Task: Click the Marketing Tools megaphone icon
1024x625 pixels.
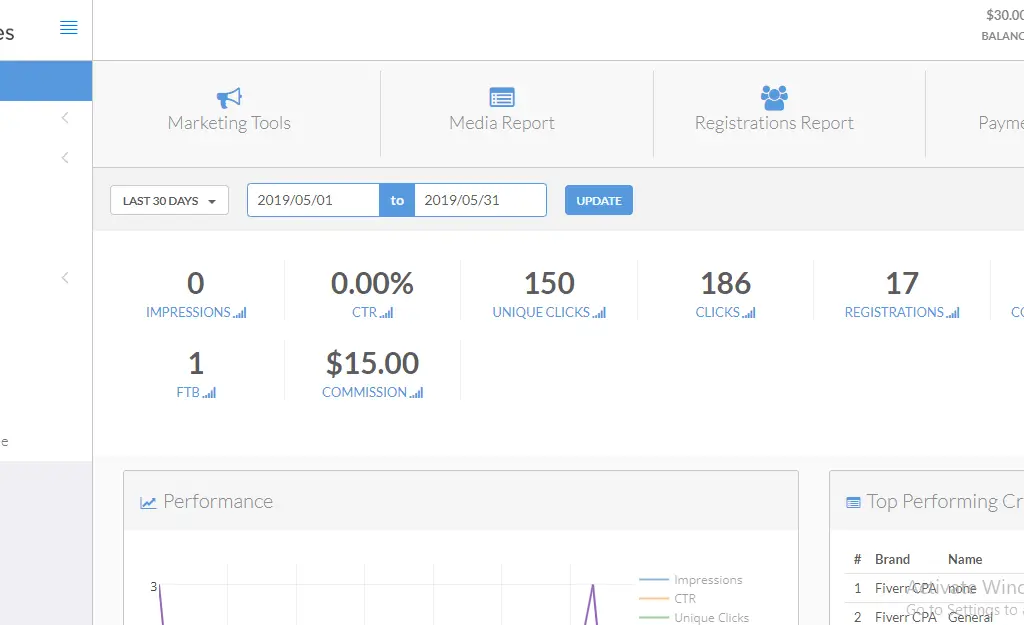Action: (x=229, y=98)
